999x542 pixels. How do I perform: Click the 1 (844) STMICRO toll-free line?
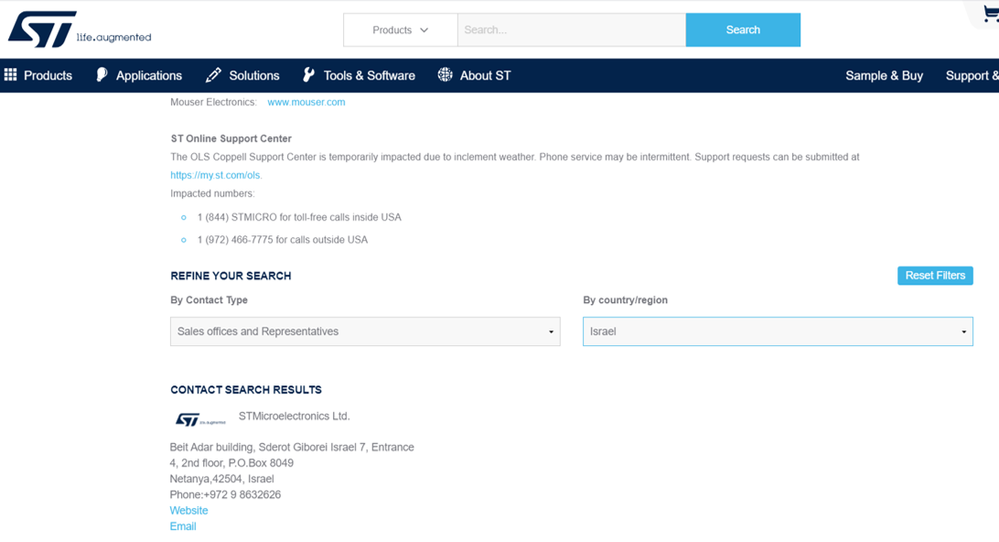(299, 217)
